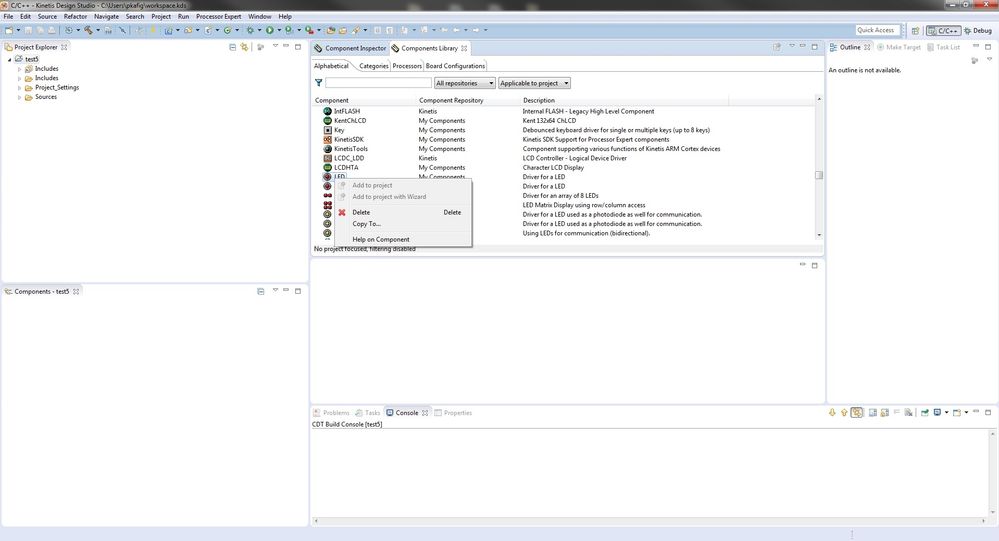Open the Refactor menu
999x541 pixels.
75,17
